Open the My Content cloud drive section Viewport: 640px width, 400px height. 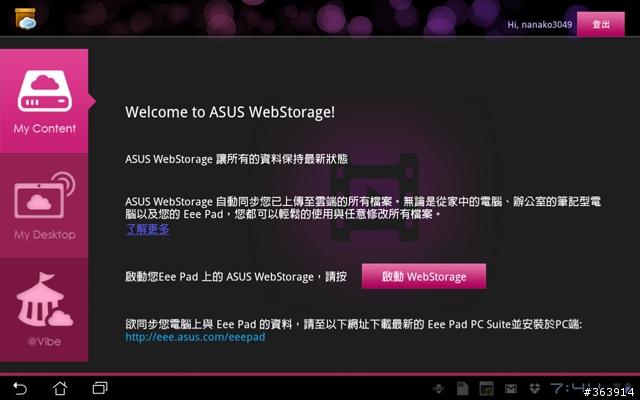44,101
